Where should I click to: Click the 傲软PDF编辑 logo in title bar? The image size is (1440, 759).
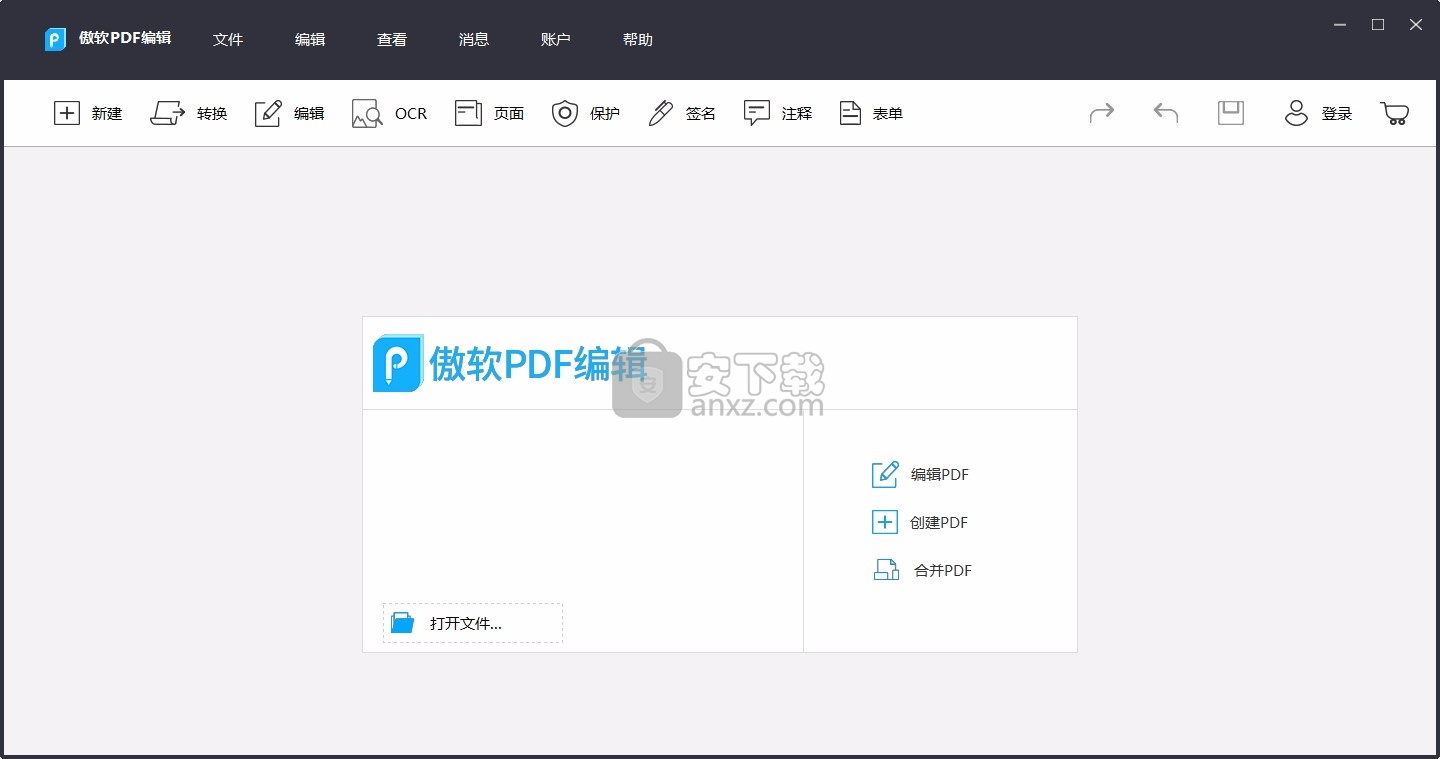(x=55, y=39)
